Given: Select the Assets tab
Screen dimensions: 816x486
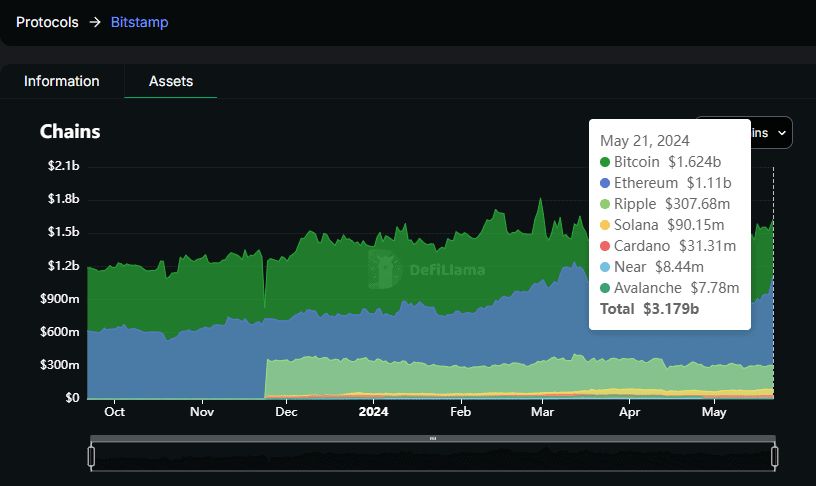Looking at the screenshot, I should tap(171, 81).
